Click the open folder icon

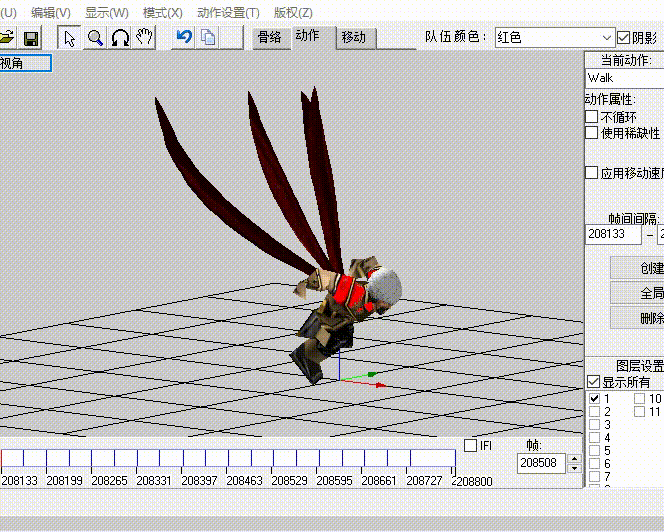[x=7, y=38]
